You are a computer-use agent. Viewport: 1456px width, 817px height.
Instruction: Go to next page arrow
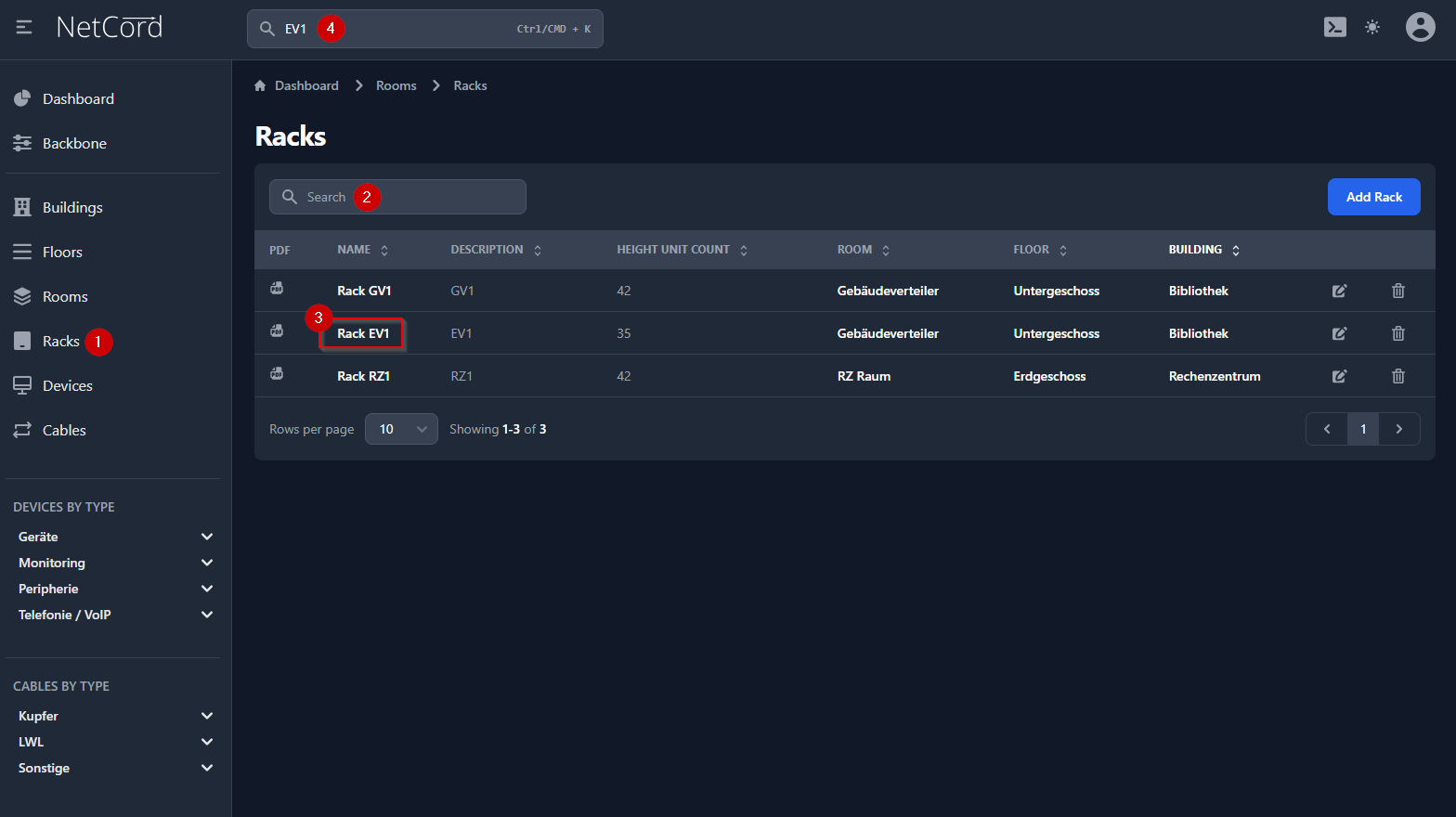click(x=1398, y=429)
